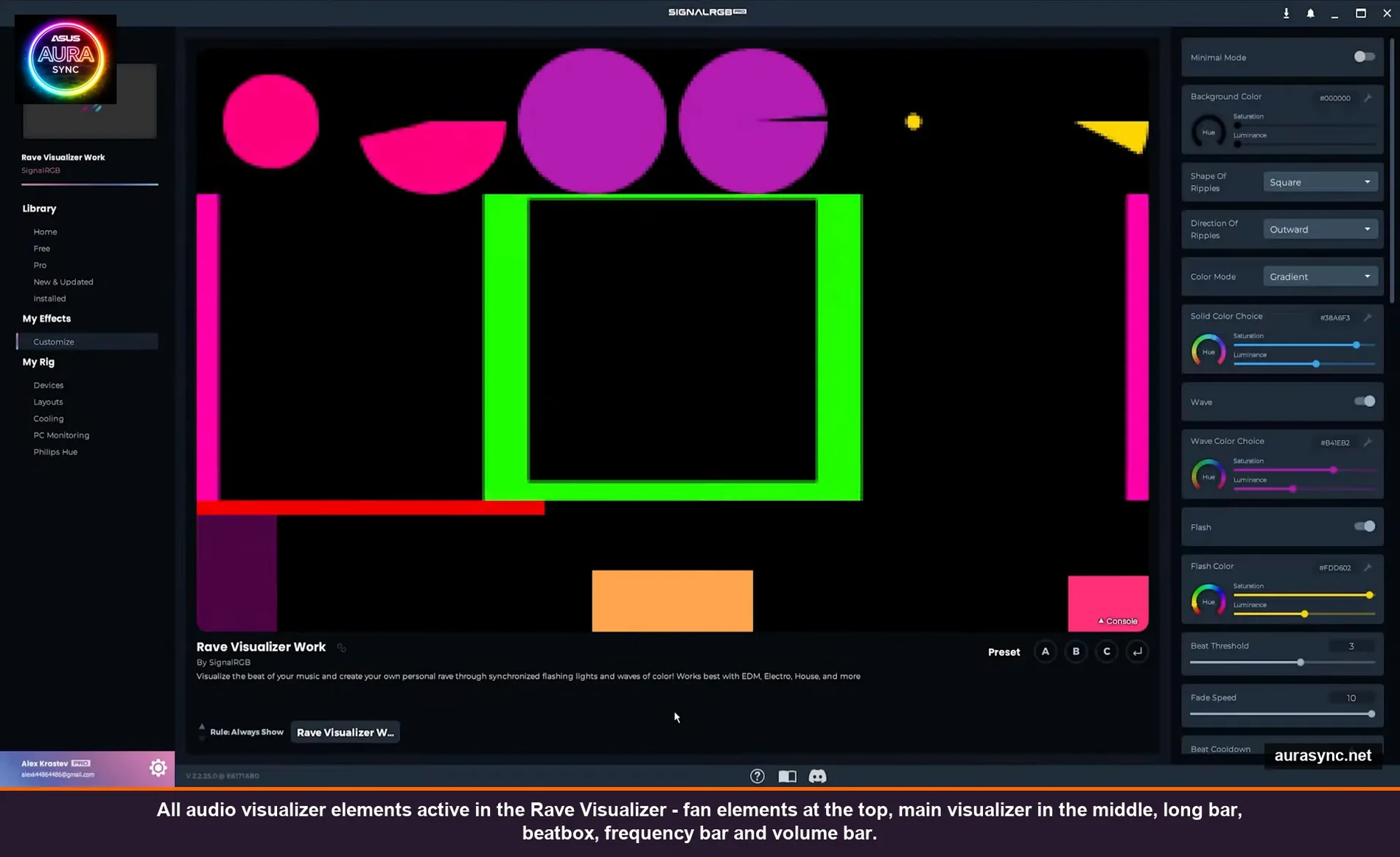1400x857 pixels.
Task: Select preset B
Action: click(1076, 651)
